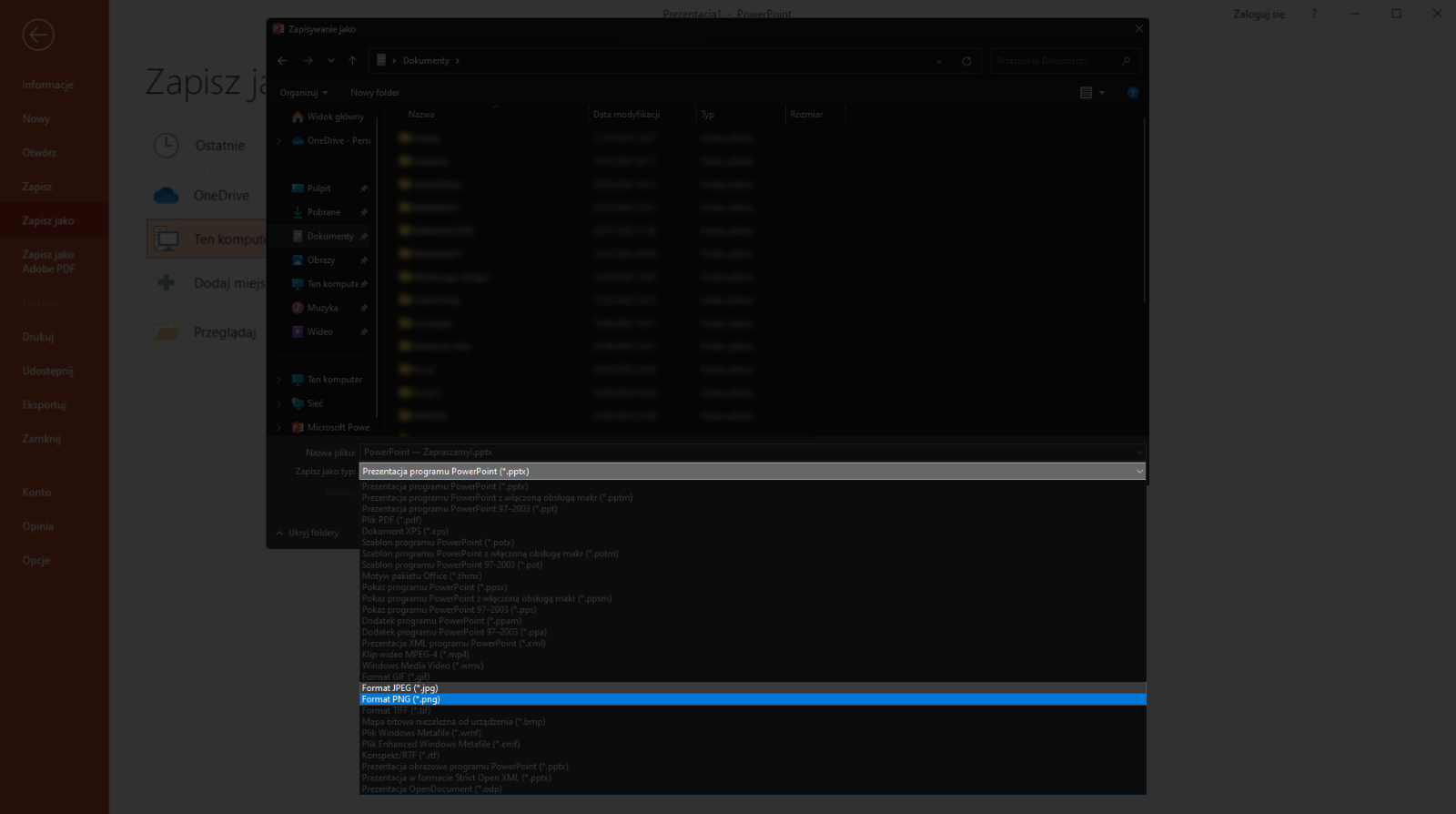1456x814 pixels.
Task: Open the Drukuj backstage tab
Action: point(38,336)
